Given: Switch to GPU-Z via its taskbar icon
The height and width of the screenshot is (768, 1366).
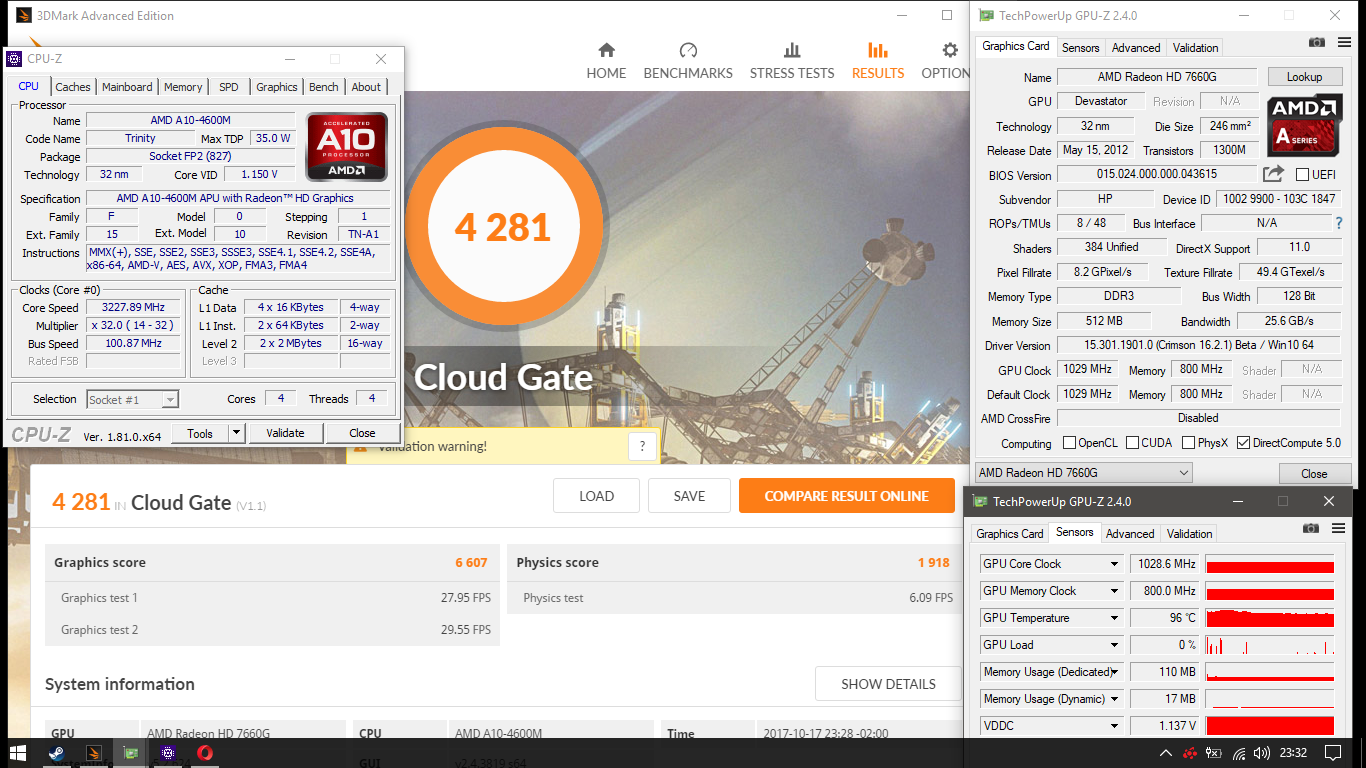Looking at the screenshot, I should pyautogui.click(x=131, y=753).
